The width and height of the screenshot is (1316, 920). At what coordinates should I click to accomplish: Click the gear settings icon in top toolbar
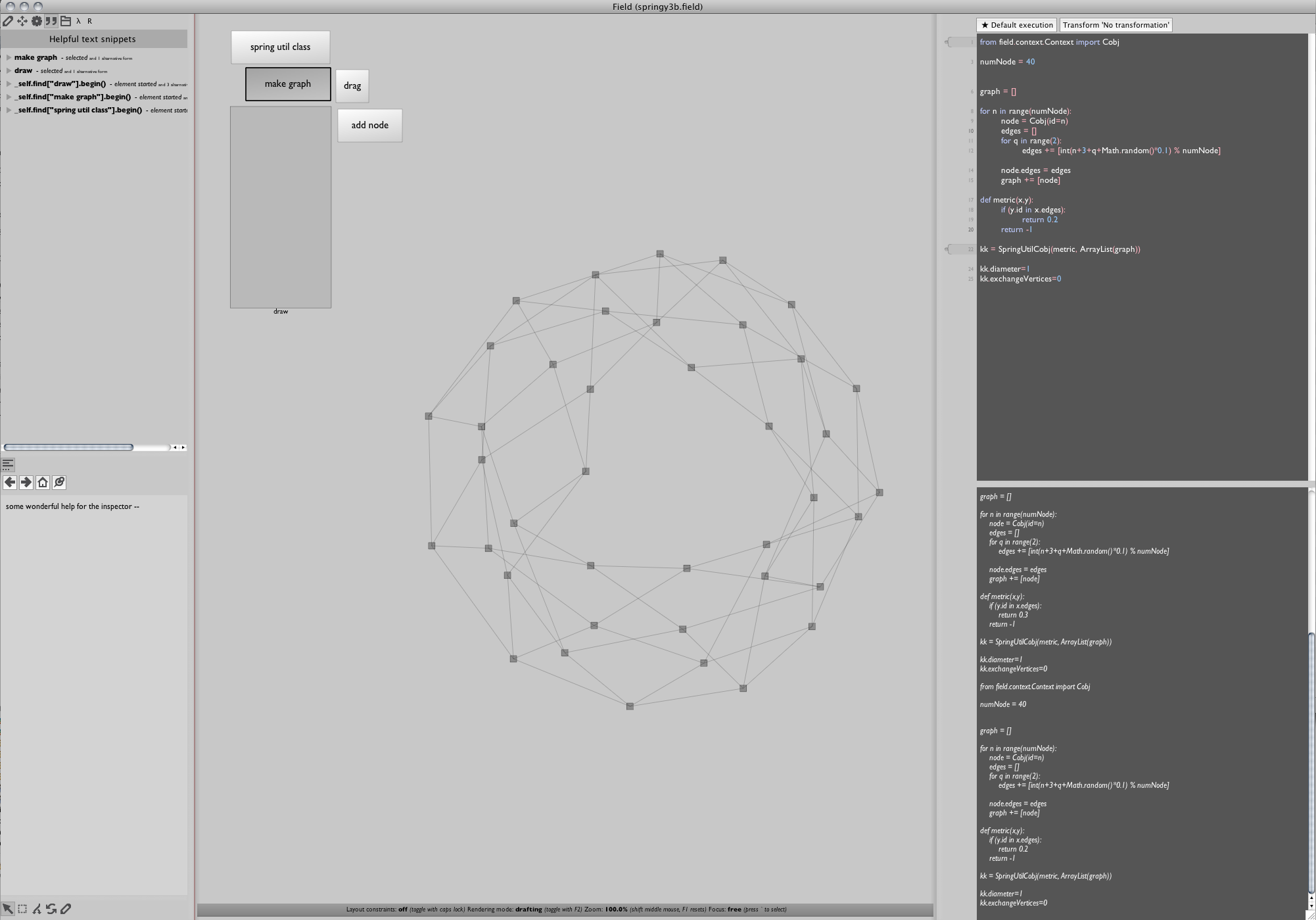pyautogui.click(x=37, y=21)
